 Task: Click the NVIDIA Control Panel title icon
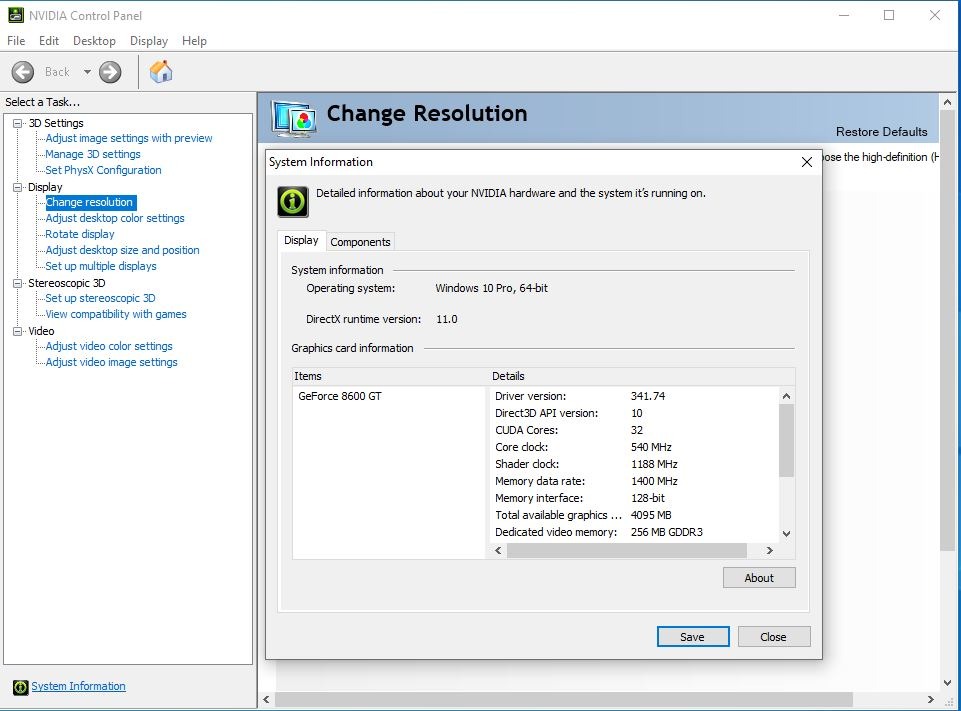pyautogui.click(x=15, y=15)
